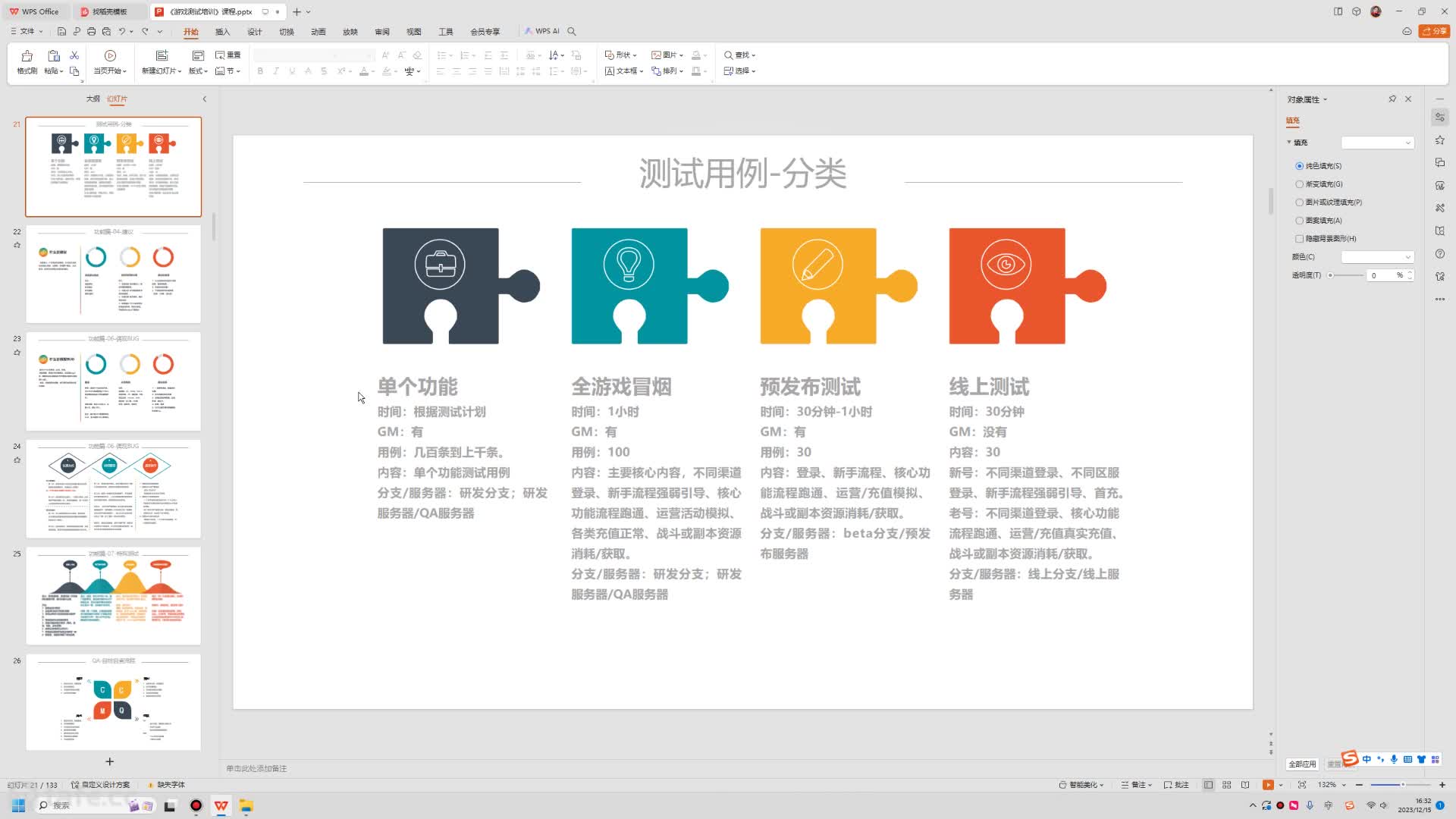Click the three-dots more icon in right sidebar
The image size is (1456, 819).
point(1440,300)
